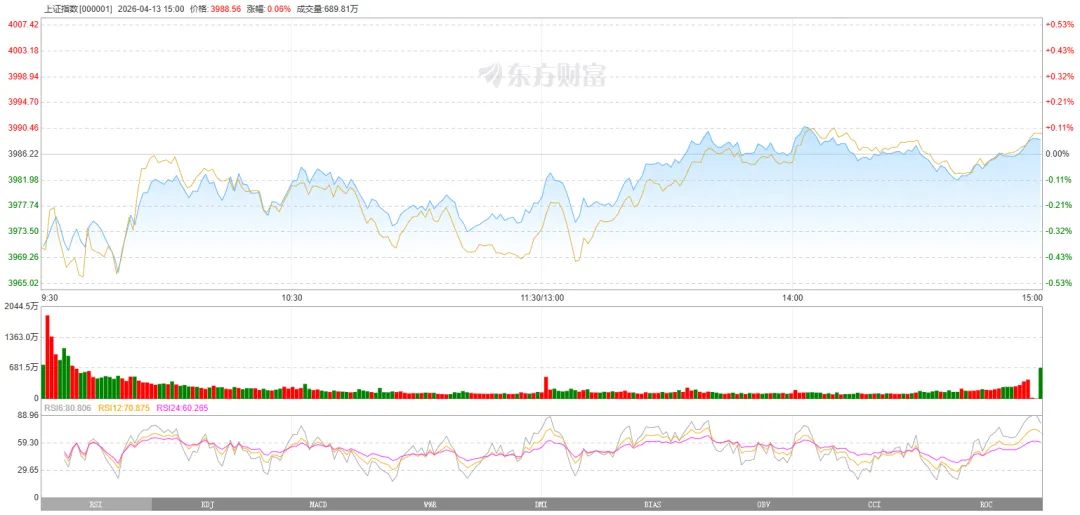Viewport: 1080px width, 515px height.
Task: Click the 4003.18 price axis label
Action: pyautogui.click(x=24, y=50)
